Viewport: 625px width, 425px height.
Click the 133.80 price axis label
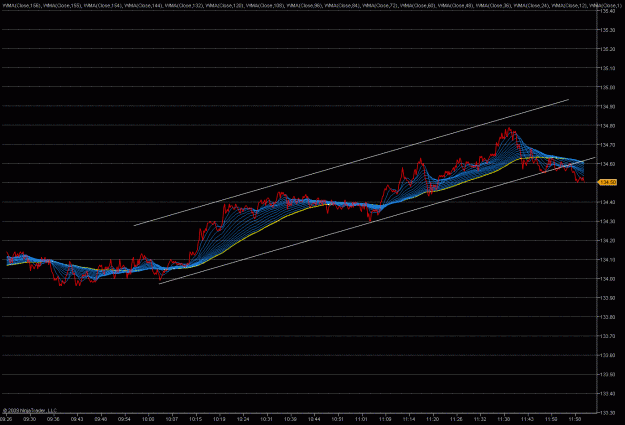[607, 317]
